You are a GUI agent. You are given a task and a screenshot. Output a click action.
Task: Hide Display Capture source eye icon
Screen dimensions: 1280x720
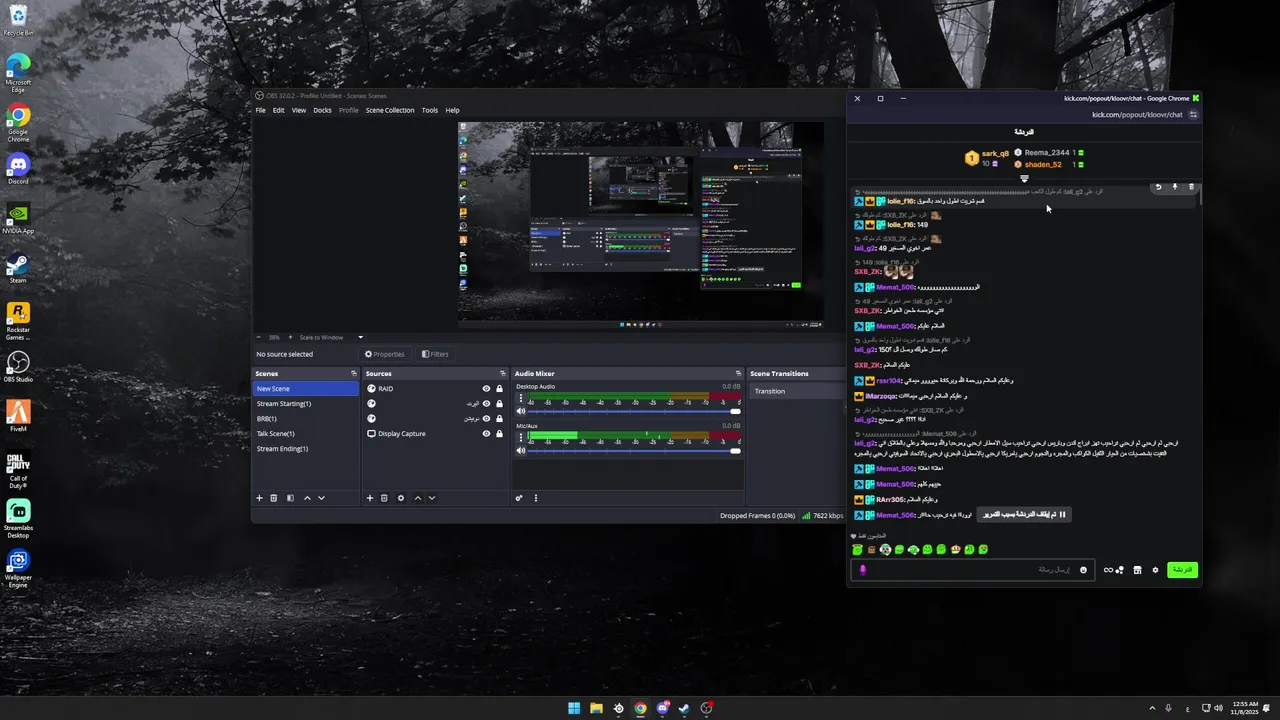[486, 434]
